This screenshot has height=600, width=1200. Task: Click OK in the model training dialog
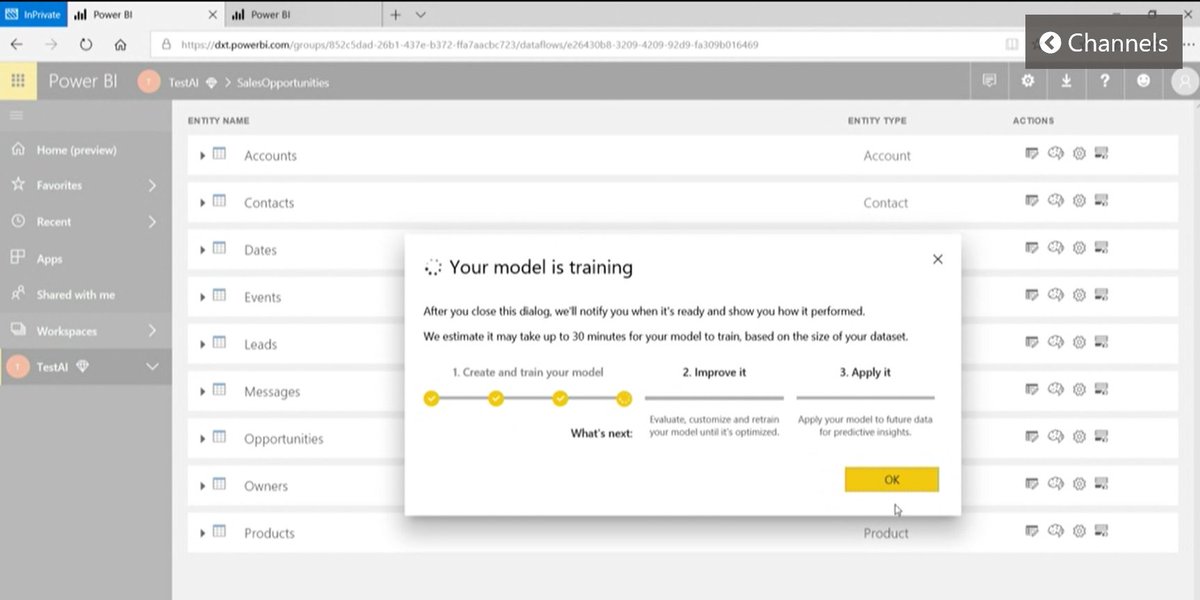[x=891, y=480]
